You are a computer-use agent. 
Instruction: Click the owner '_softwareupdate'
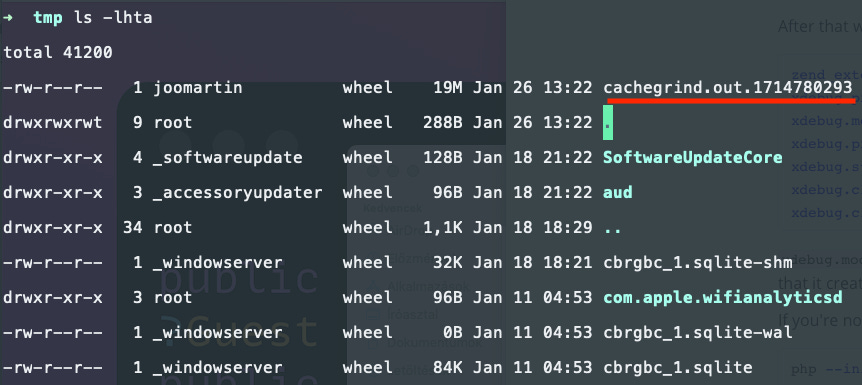point(228,157)
